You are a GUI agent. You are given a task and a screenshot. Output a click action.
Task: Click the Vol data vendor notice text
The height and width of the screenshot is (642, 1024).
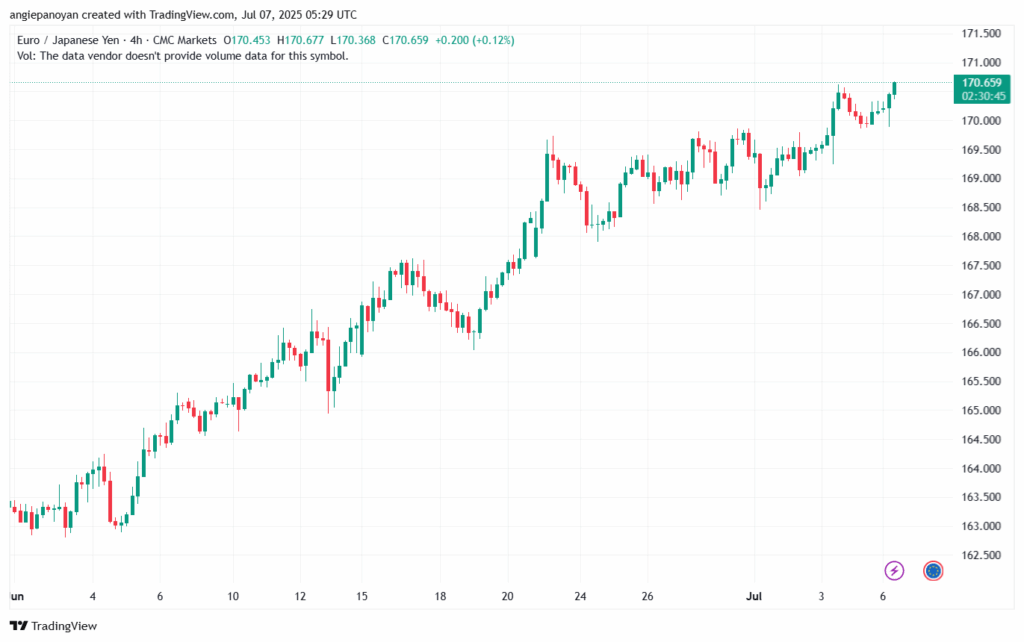click(183, 56)
